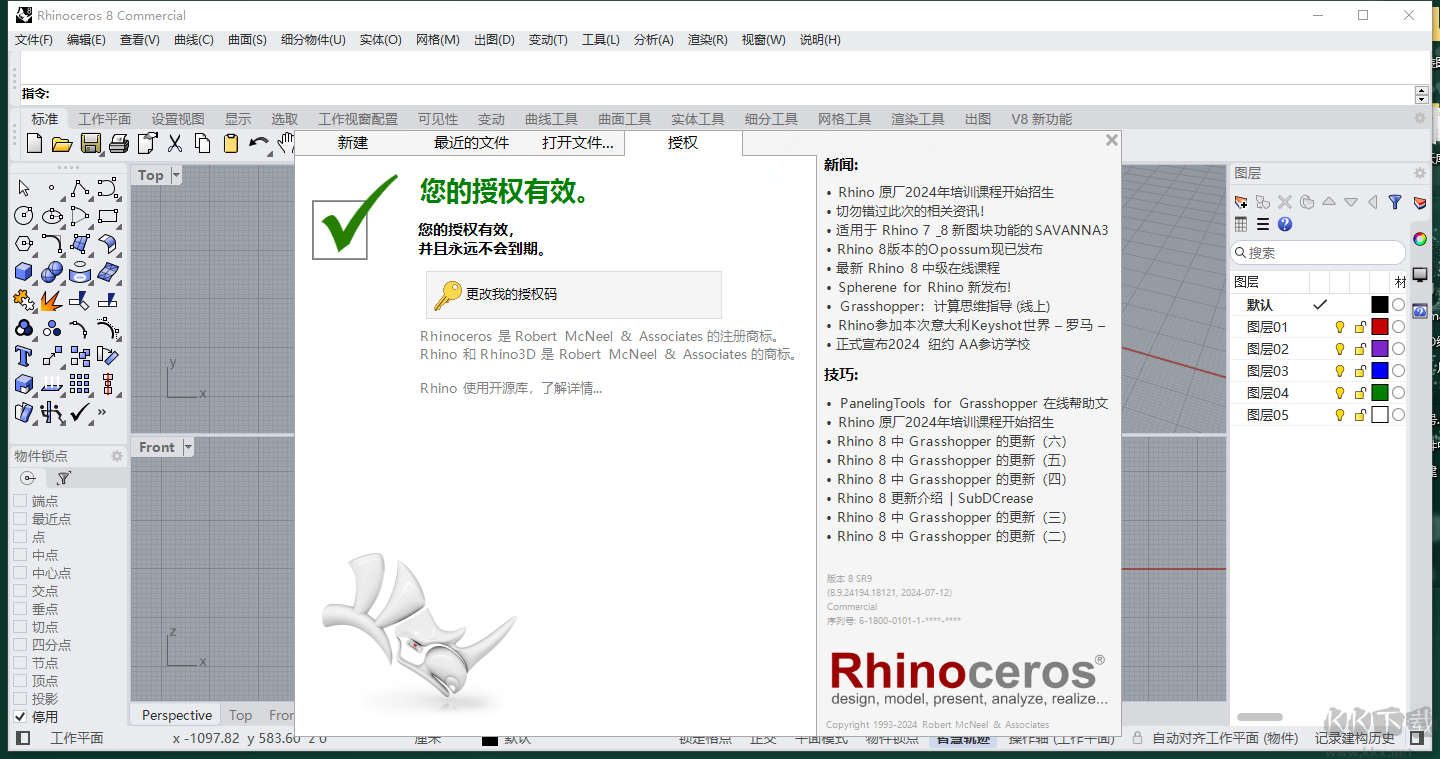
Task: Open the layer panel gear settings icon
Action: pyautogui.click(x=1420, y=173)
